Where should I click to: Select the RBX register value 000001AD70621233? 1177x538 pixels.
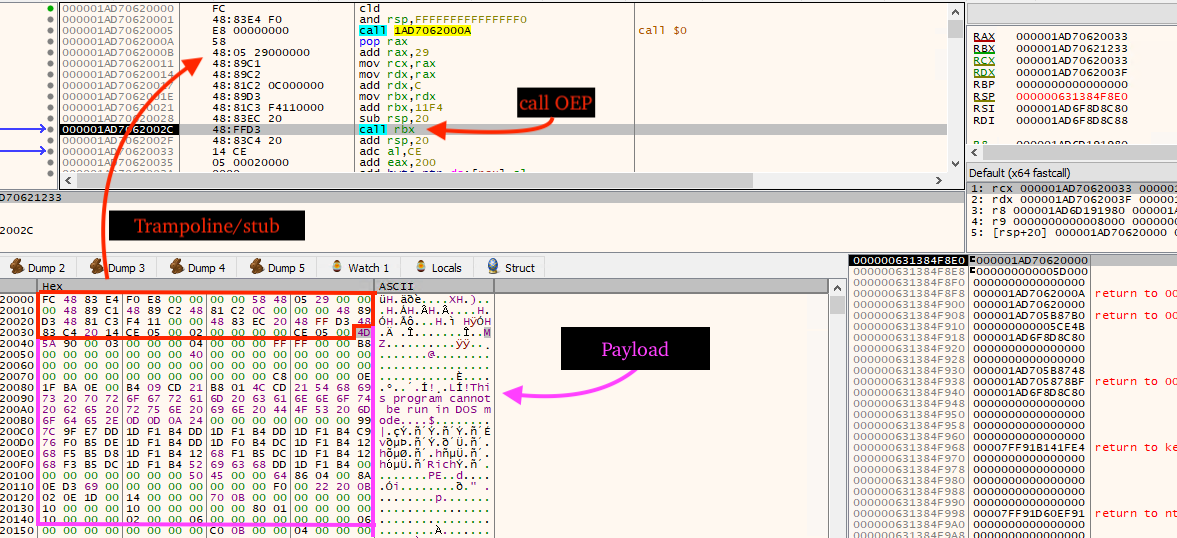tap(1071, 48)
